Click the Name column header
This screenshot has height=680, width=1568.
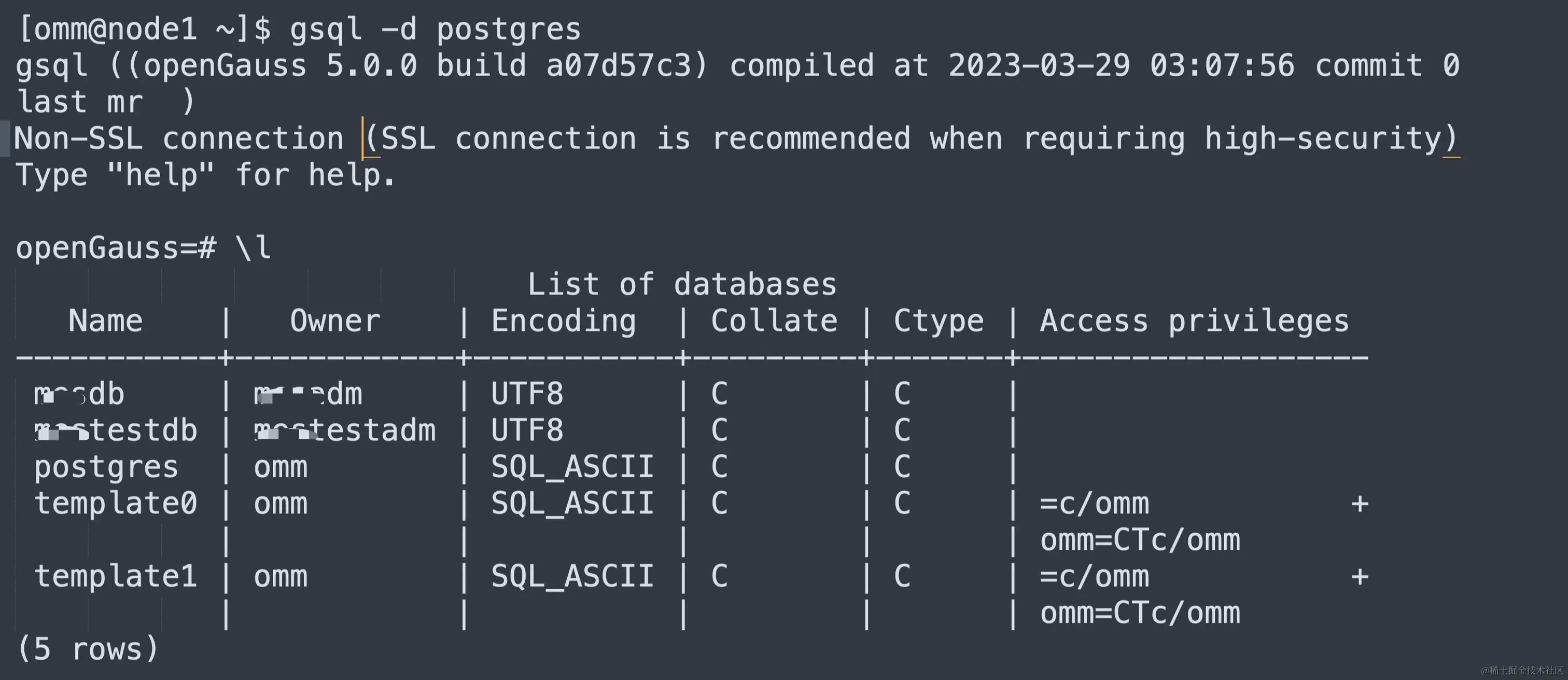point(105,321)
